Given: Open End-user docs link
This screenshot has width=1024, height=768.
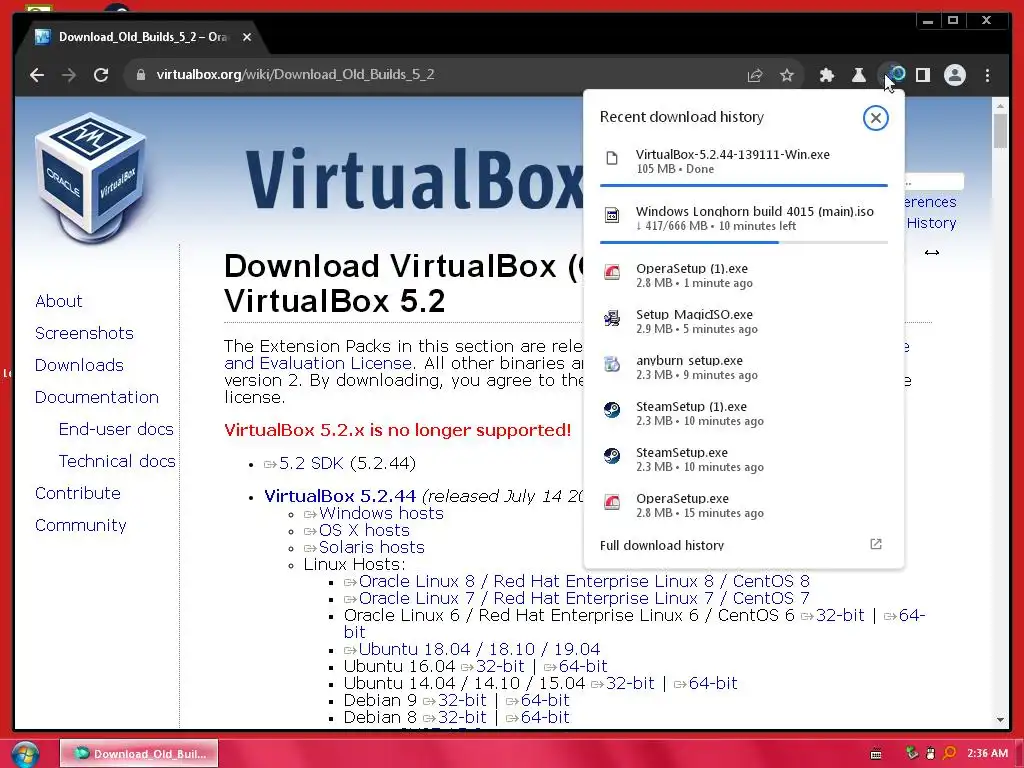Looking at the screenshot, I should (x=116, y=429).
